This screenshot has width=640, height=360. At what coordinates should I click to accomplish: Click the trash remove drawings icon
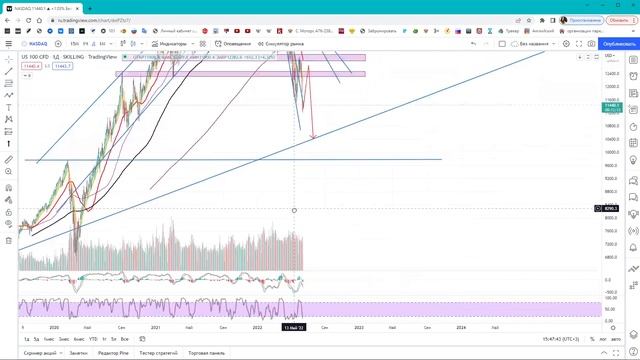point(9,240)
